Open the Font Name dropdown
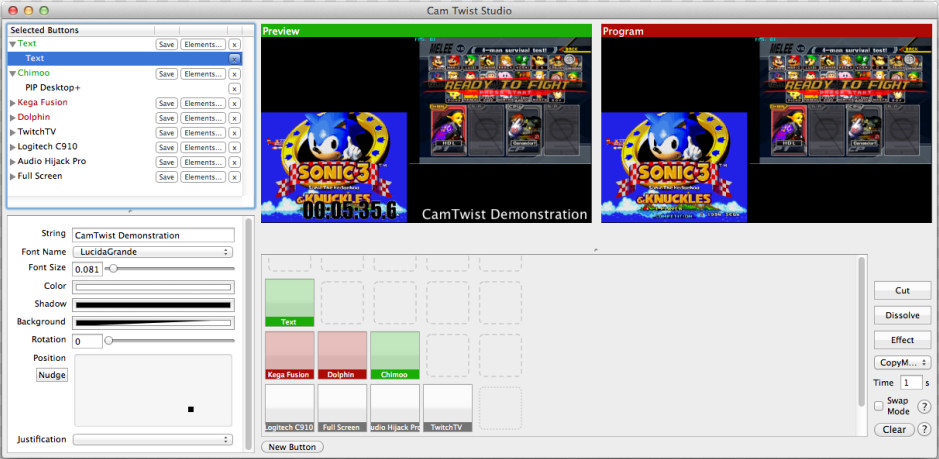939x459 pixels. point(153,252)
